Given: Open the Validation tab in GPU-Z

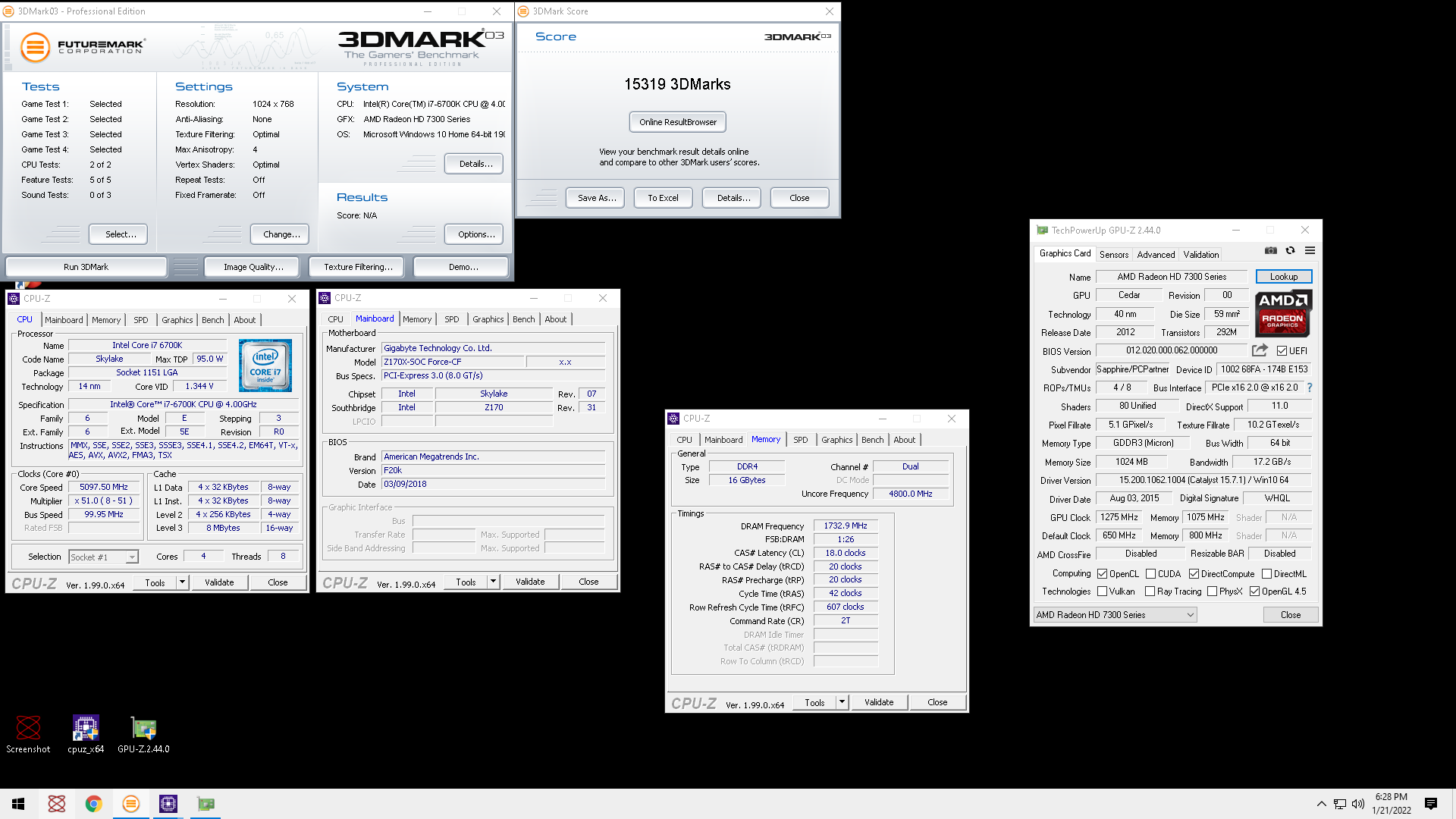Looking at the screenshot, I should pyautogui.click(x=1201, y=255).
